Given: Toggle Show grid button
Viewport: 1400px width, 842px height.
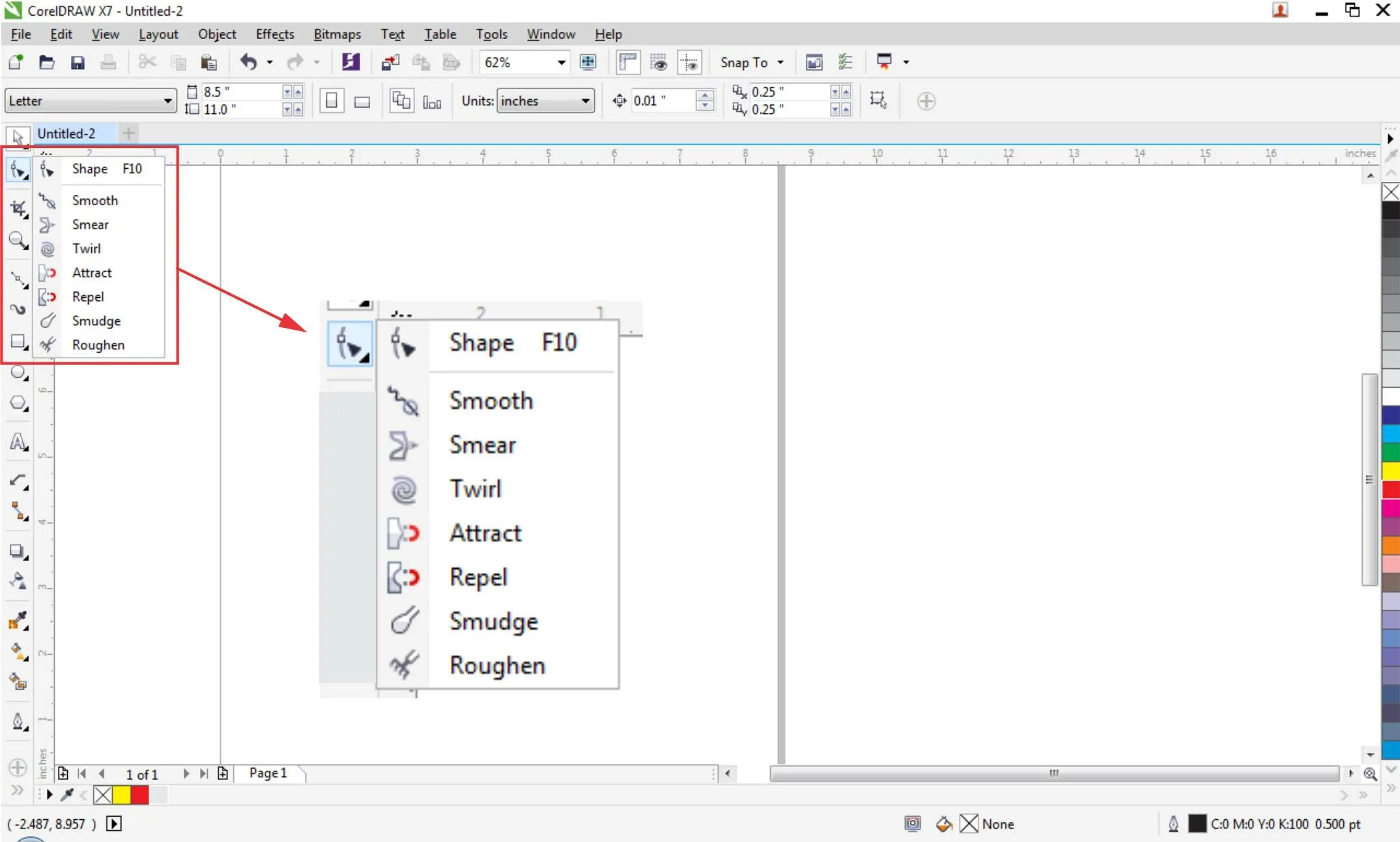Looking at the screenshot, I should [659, 63].
